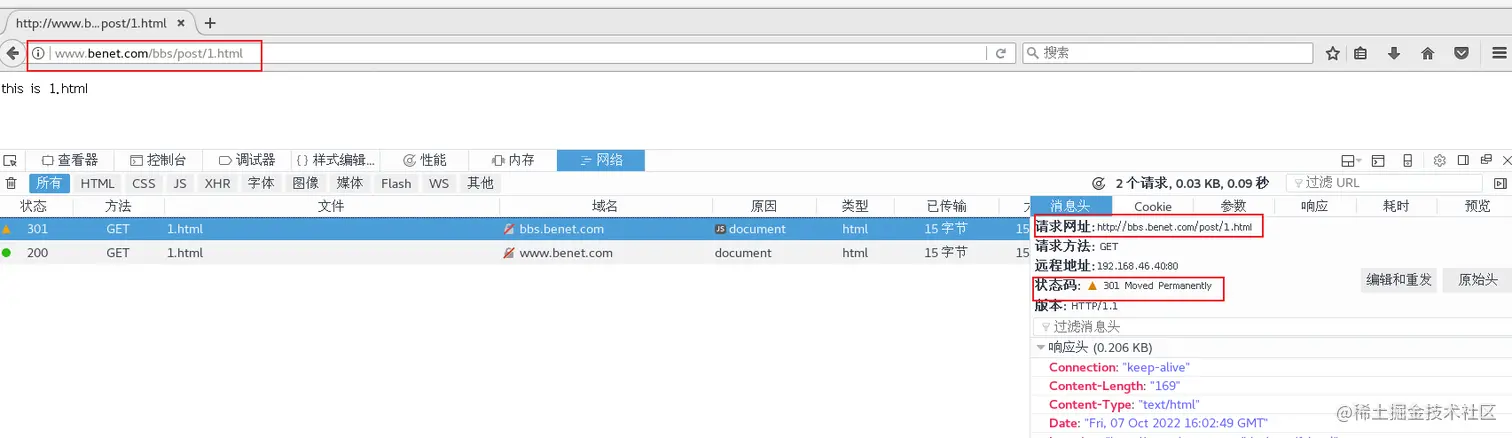Image resolution: width=1512 pixels, height=438 pixels.
Task: Open the 参数 details tab
Action: tap(1234, 206)
